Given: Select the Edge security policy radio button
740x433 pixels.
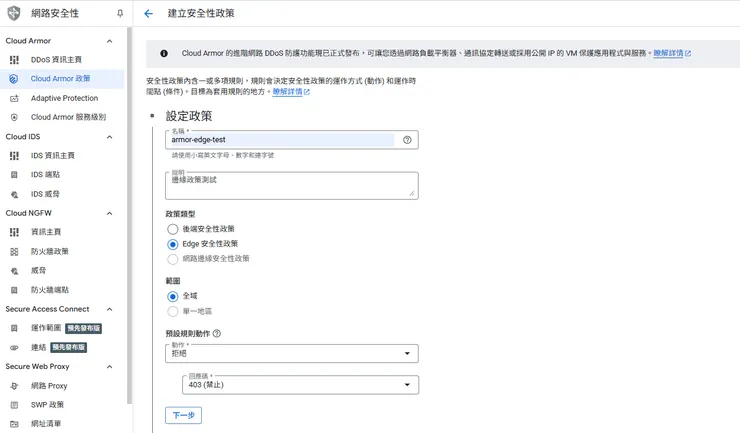Looking at the screenshot, I should click(x=173, y=244).
